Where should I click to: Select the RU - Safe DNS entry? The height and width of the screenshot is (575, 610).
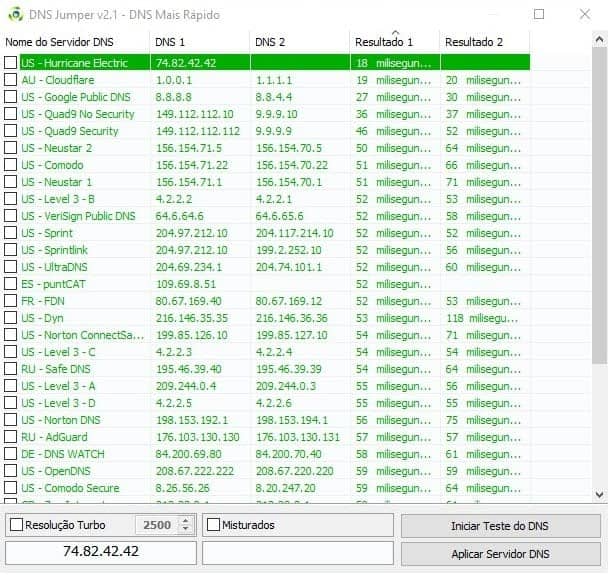(56, 369)
